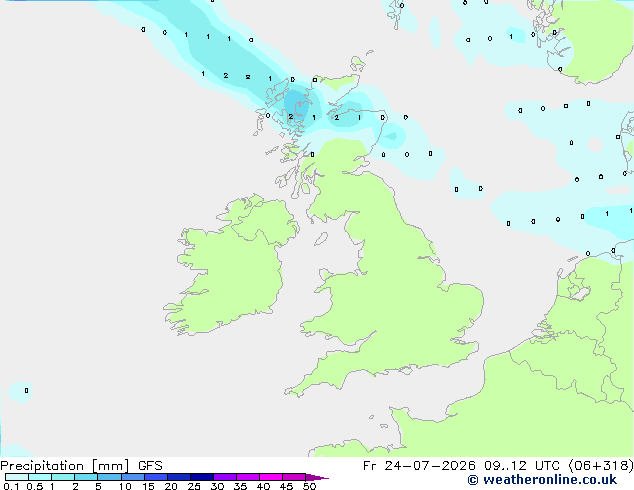Click the '35' legend scale value

coord(240,486)
